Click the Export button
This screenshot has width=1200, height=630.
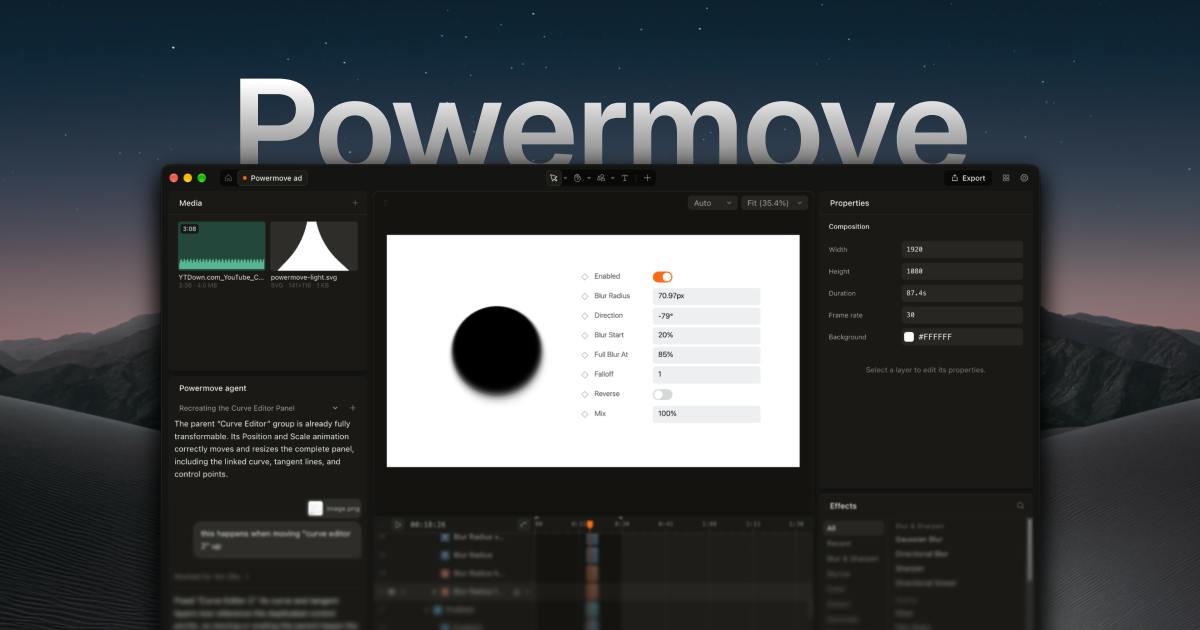[967, 178]
